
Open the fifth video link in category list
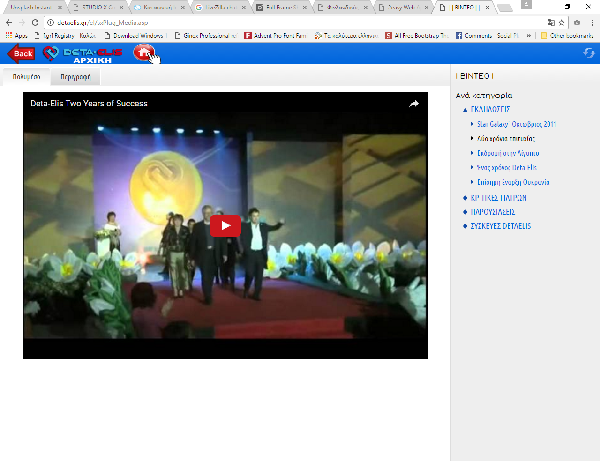click(513, 182)
